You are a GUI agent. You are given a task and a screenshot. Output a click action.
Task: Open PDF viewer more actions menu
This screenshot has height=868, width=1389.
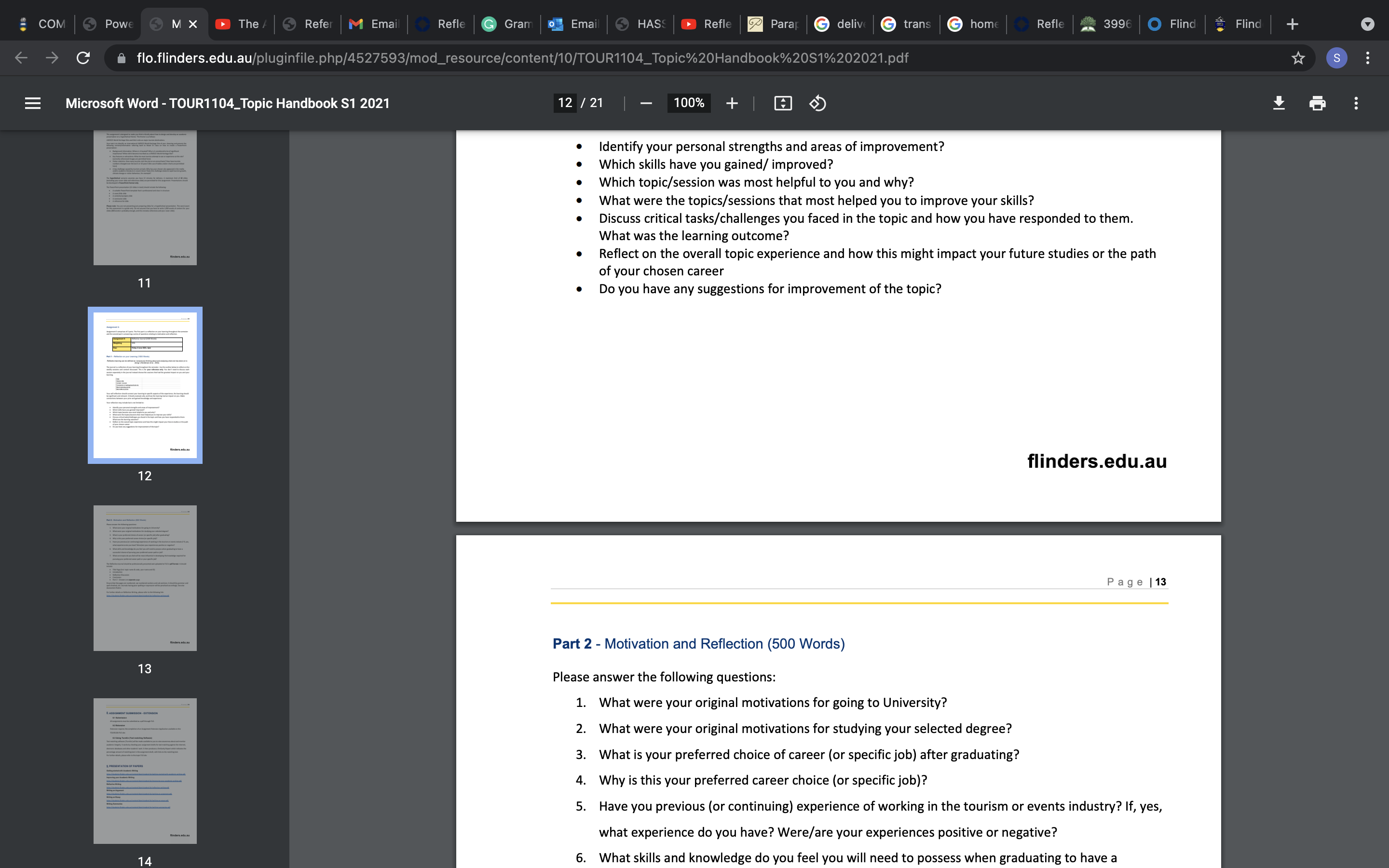pos(1356,103)
